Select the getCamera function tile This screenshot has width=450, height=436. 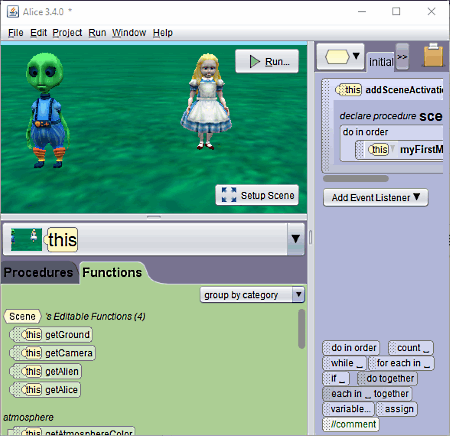click(x=53, y=353)
